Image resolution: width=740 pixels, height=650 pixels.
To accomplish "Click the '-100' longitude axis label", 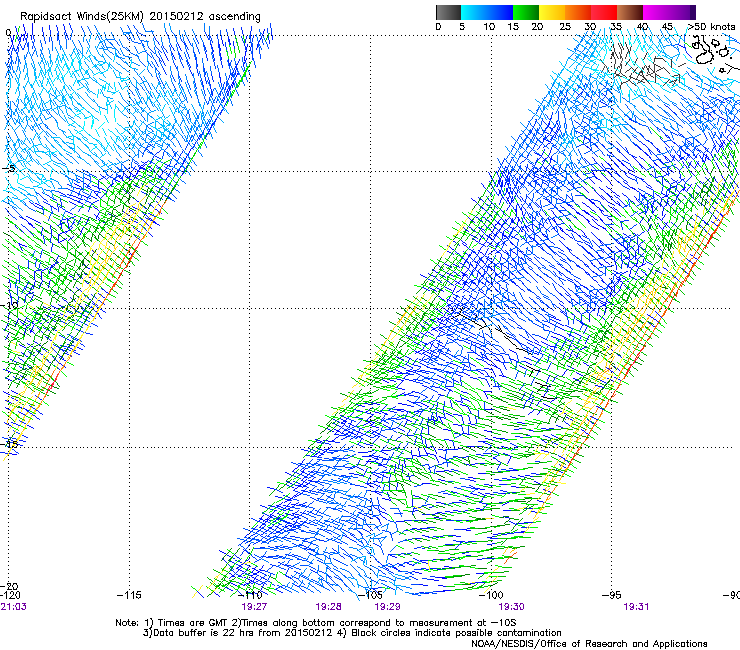I will pyautogui.click(x=491, y=595).
